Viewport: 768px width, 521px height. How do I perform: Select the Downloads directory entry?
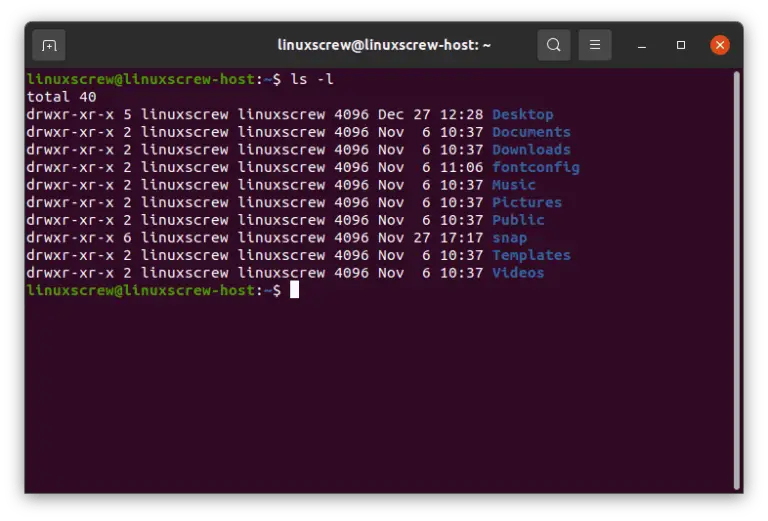(x=531, y=150)
